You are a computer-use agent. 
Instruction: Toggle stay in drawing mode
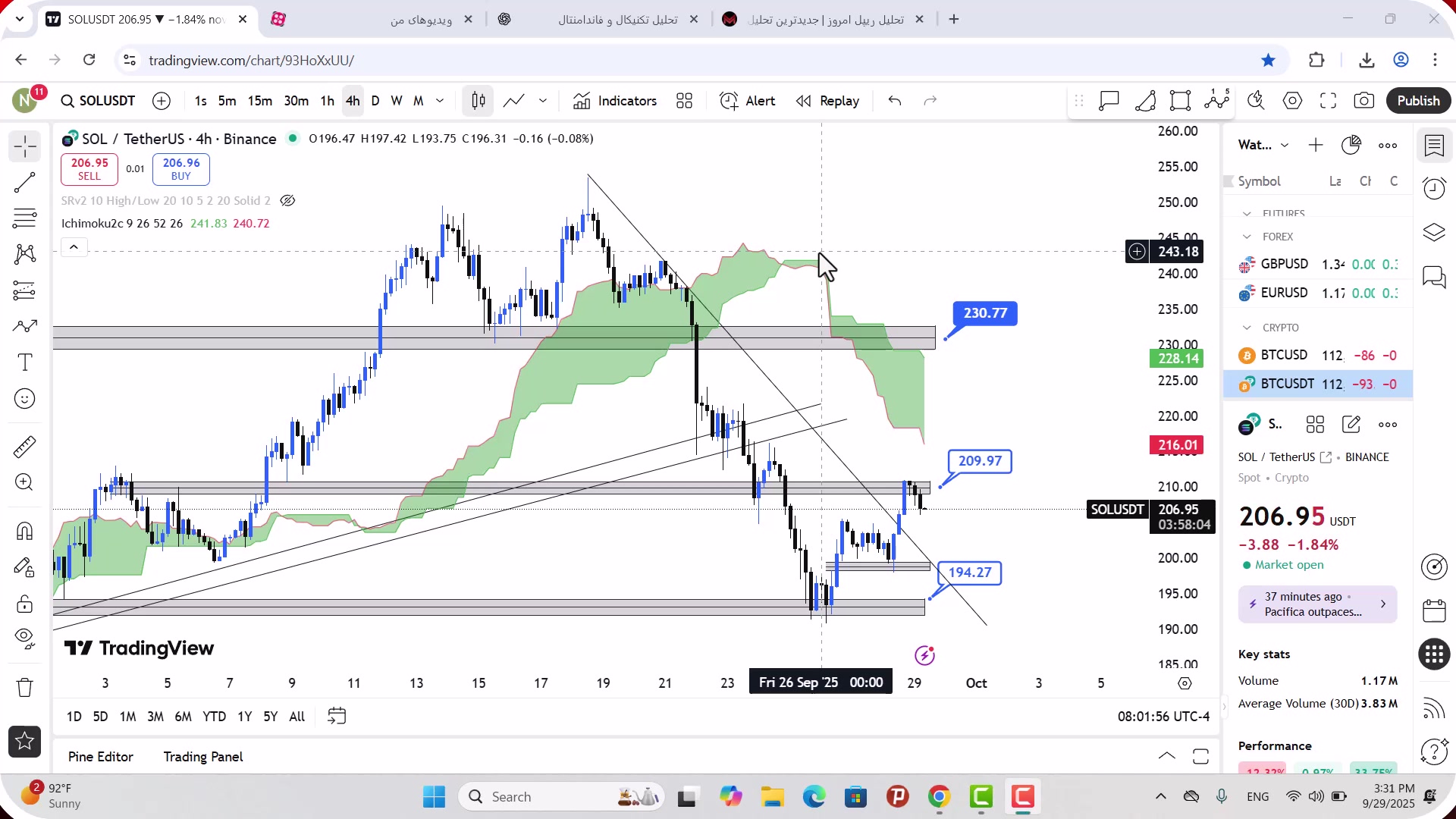coord(25,567)
